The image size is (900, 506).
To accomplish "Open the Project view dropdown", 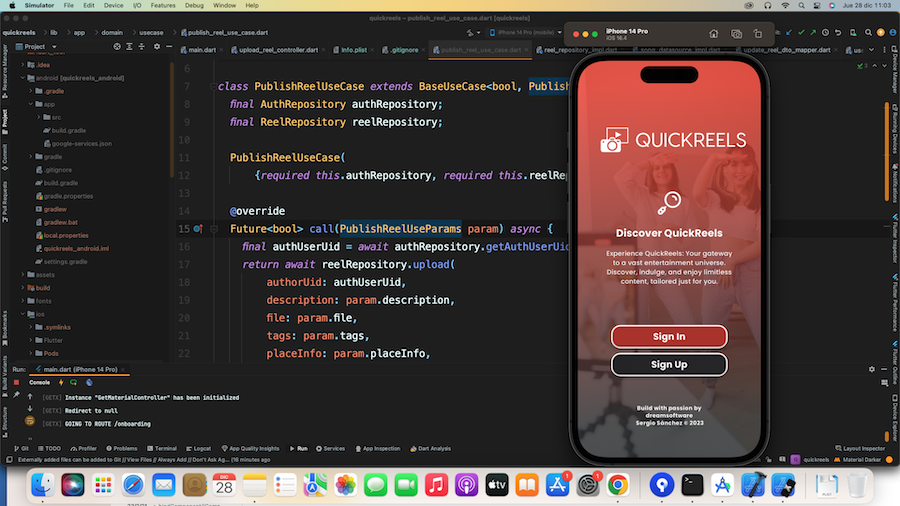I will click(x=55, y=46).
